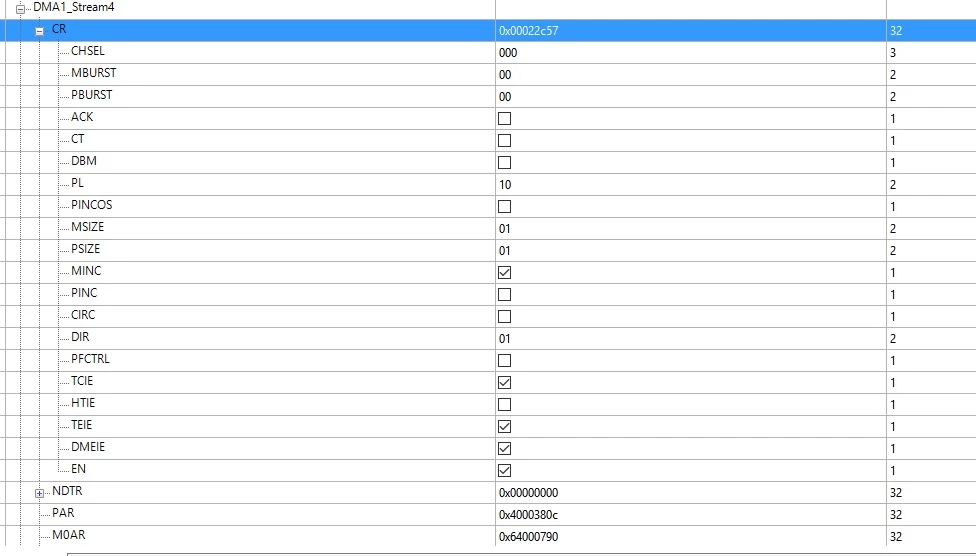Click the PAR value 0x4000380c

528,515
